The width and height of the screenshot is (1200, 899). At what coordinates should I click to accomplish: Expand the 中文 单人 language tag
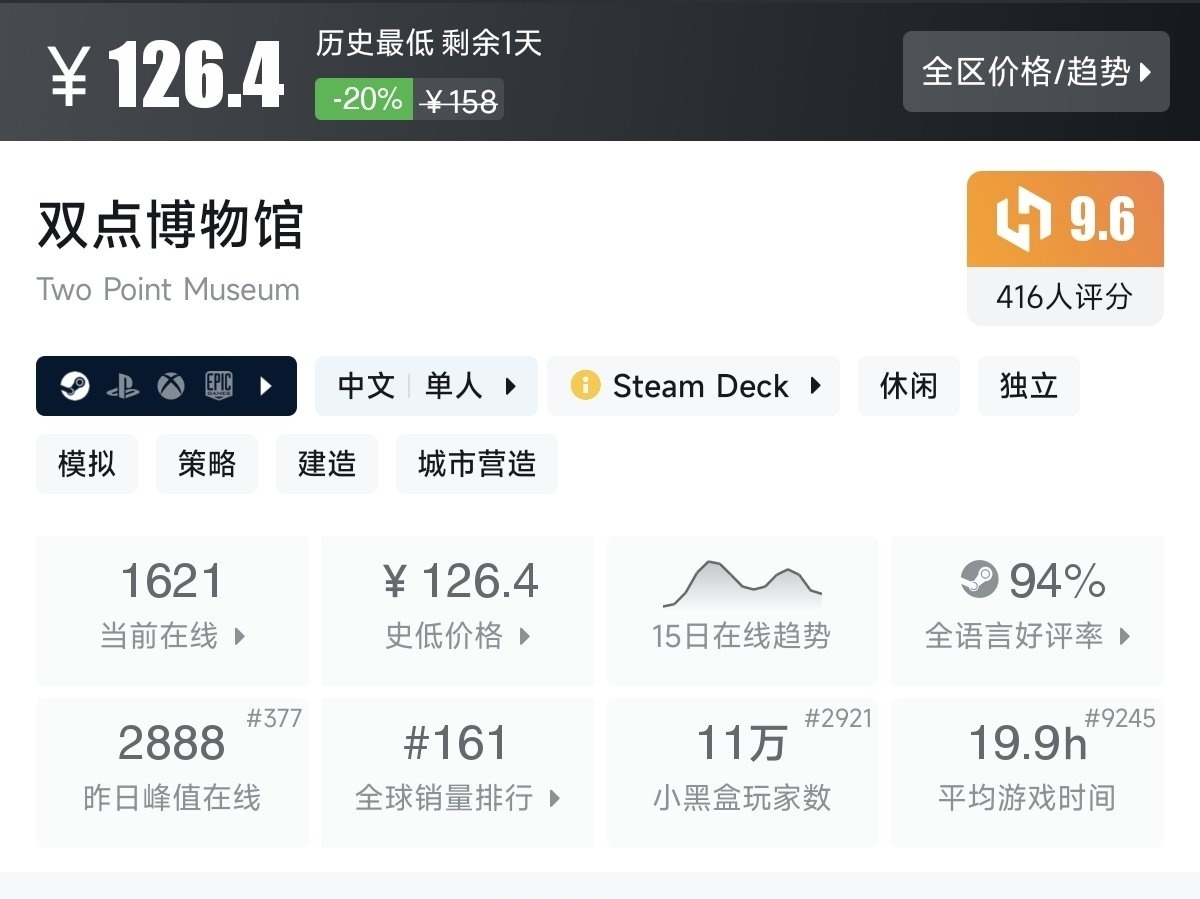(x=426, y=386)
